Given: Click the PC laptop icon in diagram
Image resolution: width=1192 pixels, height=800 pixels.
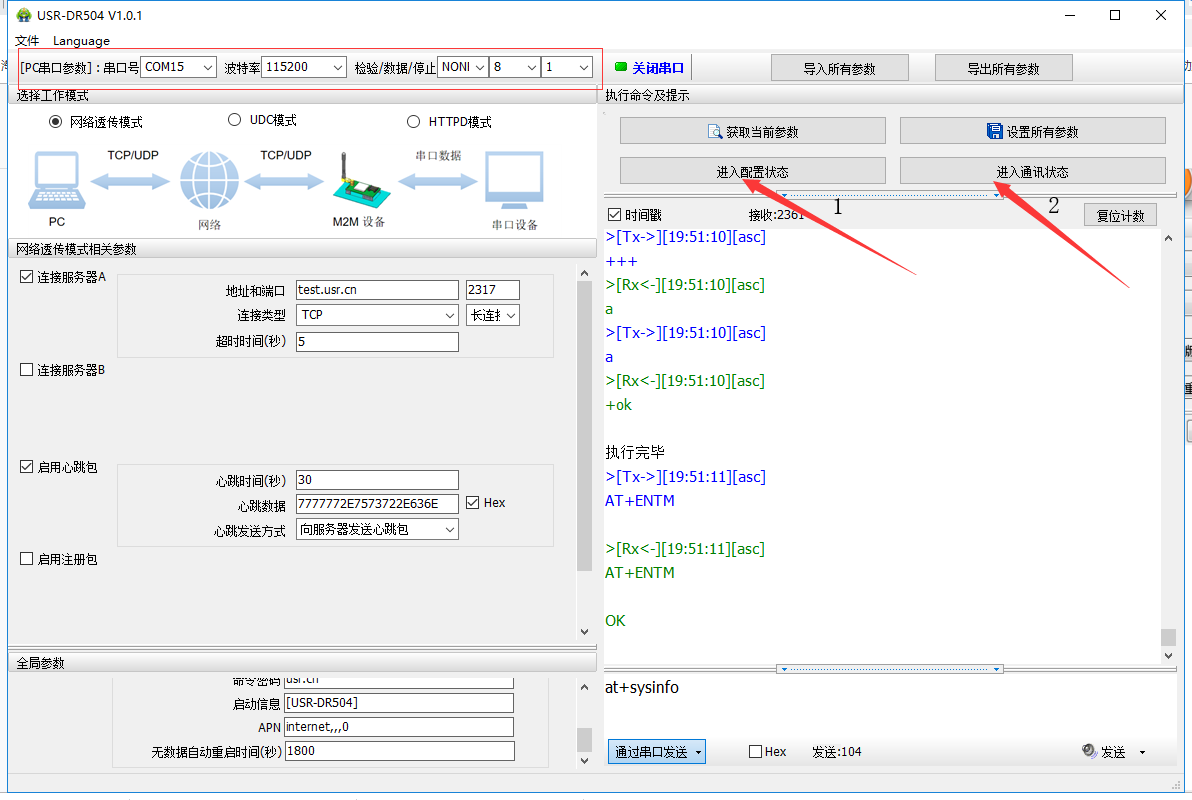Looking at the screenshot, I should click(x=59, y=182).
